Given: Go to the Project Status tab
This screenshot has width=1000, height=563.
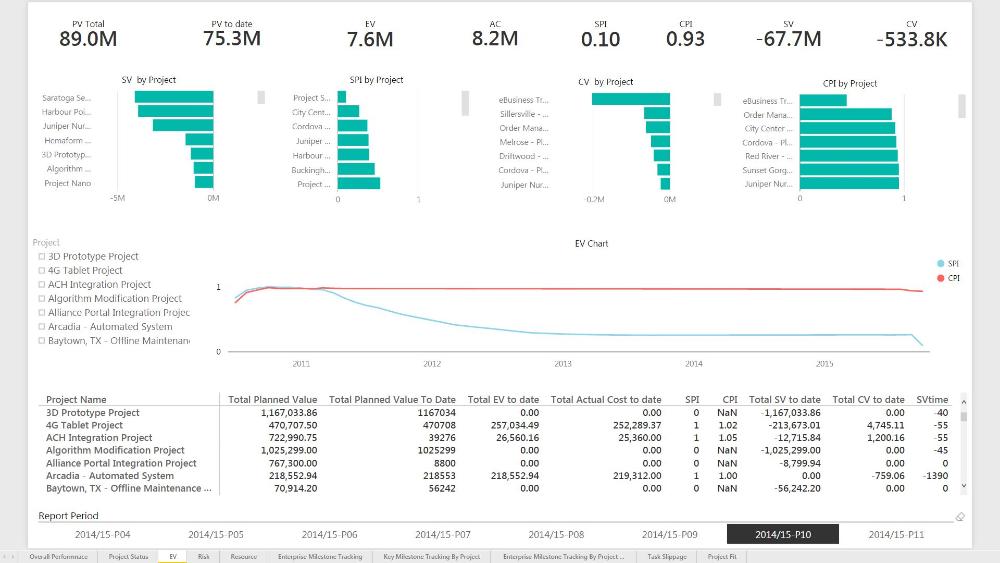Looking at the screenshot, I should coord(128,556).
